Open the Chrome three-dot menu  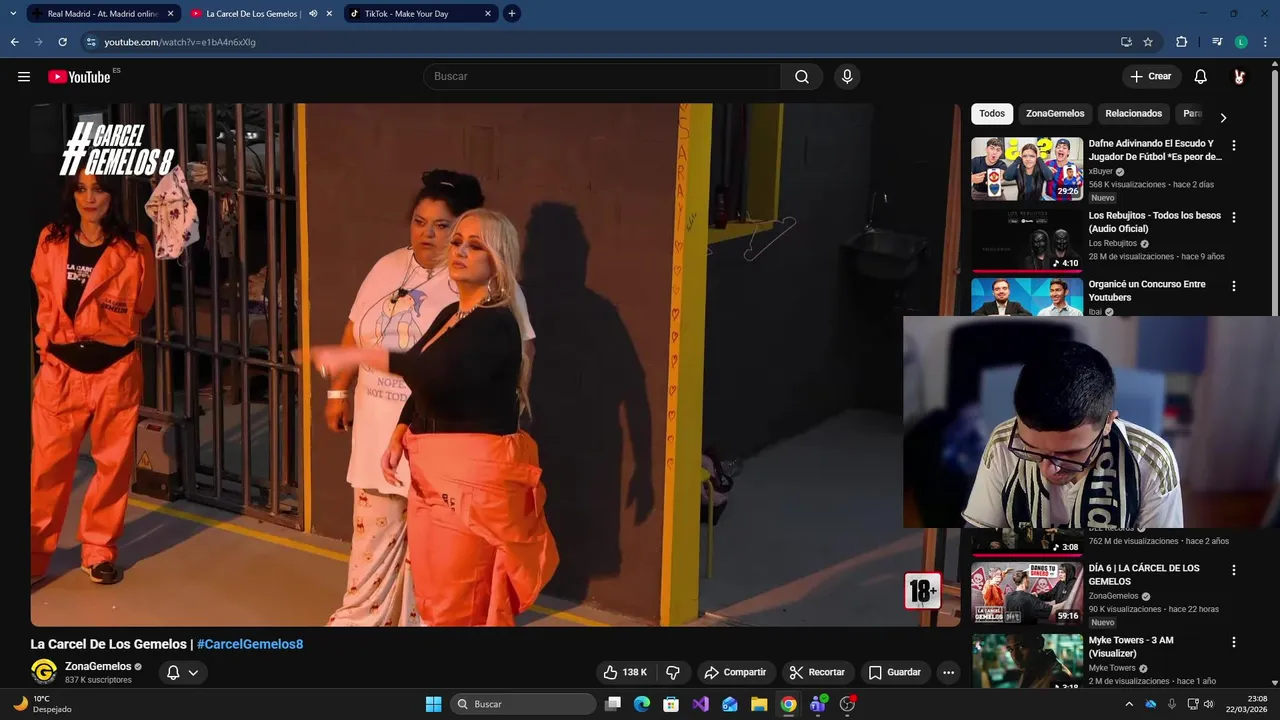1266,42
